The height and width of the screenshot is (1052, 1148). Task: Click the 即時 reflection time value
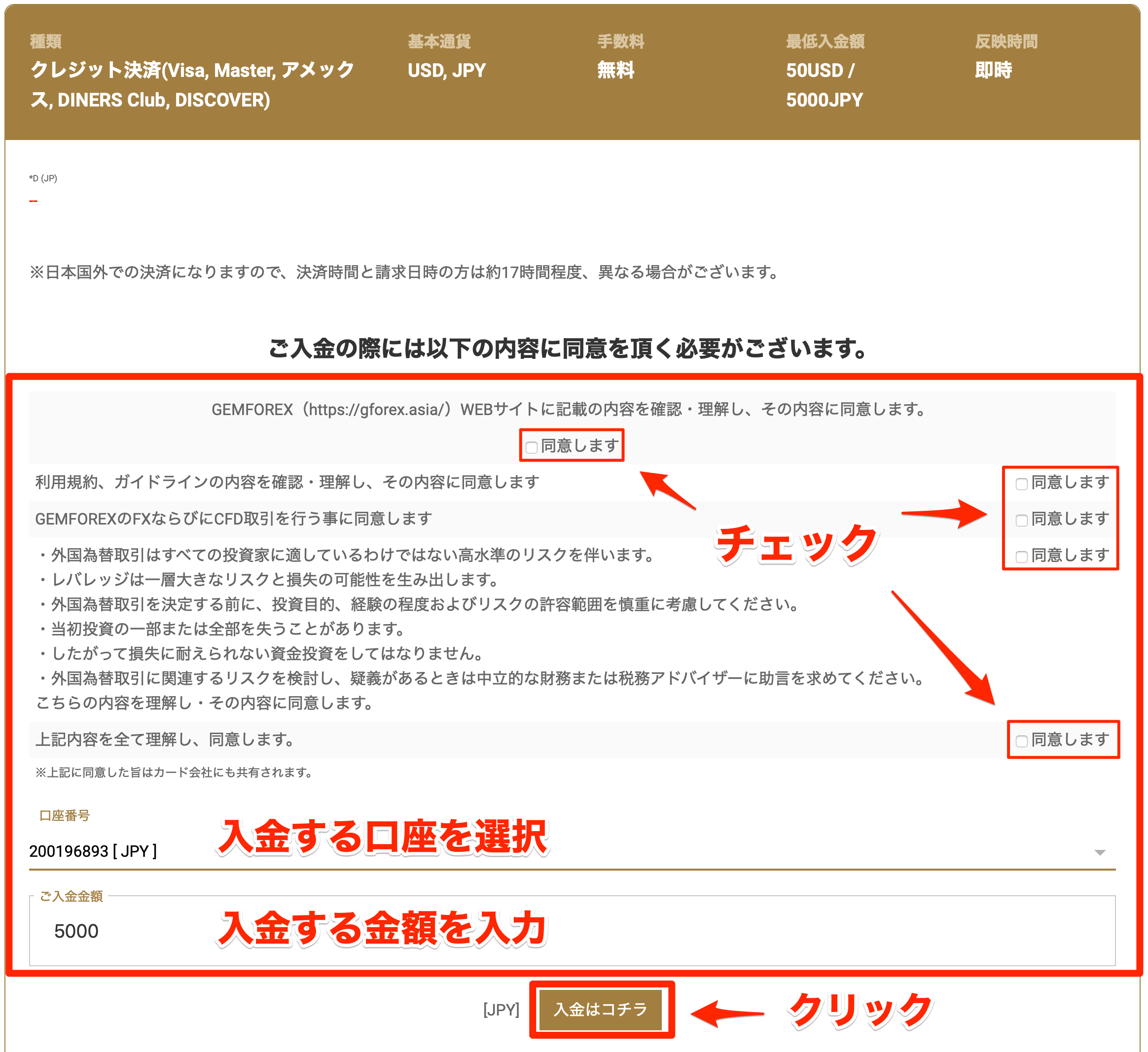[994, 70]
